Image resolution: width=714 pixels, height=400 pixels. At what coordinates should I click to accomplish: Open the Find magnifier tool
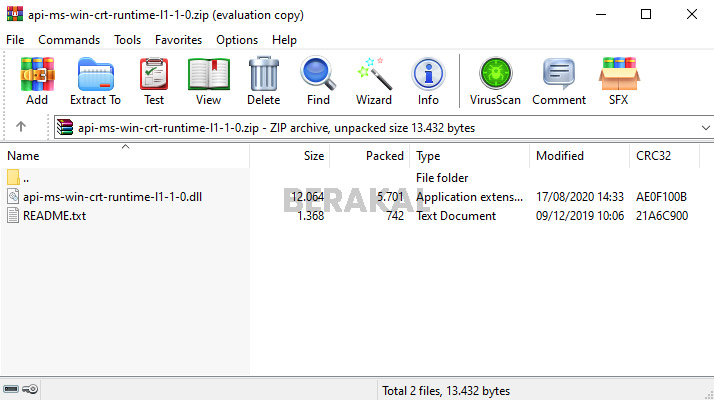click(x=318, y=81)
